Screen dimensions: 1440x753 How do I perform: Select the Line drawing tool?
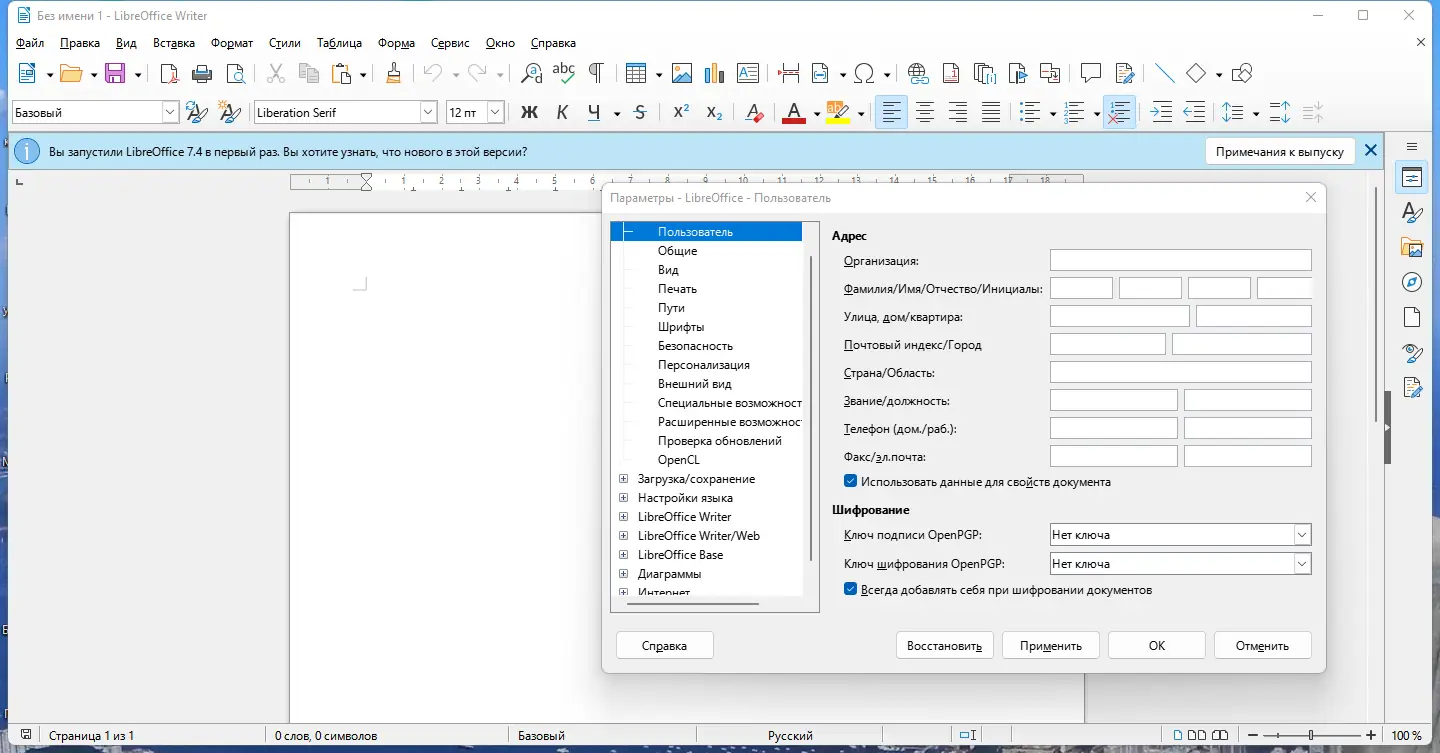(x=1164, y=73)
